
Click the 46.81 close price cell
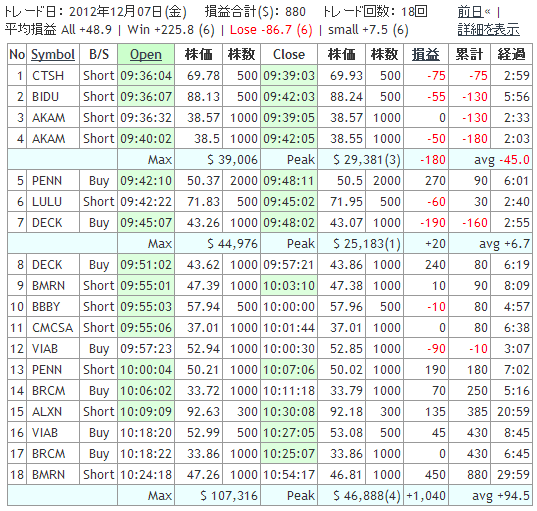[346, 475]
